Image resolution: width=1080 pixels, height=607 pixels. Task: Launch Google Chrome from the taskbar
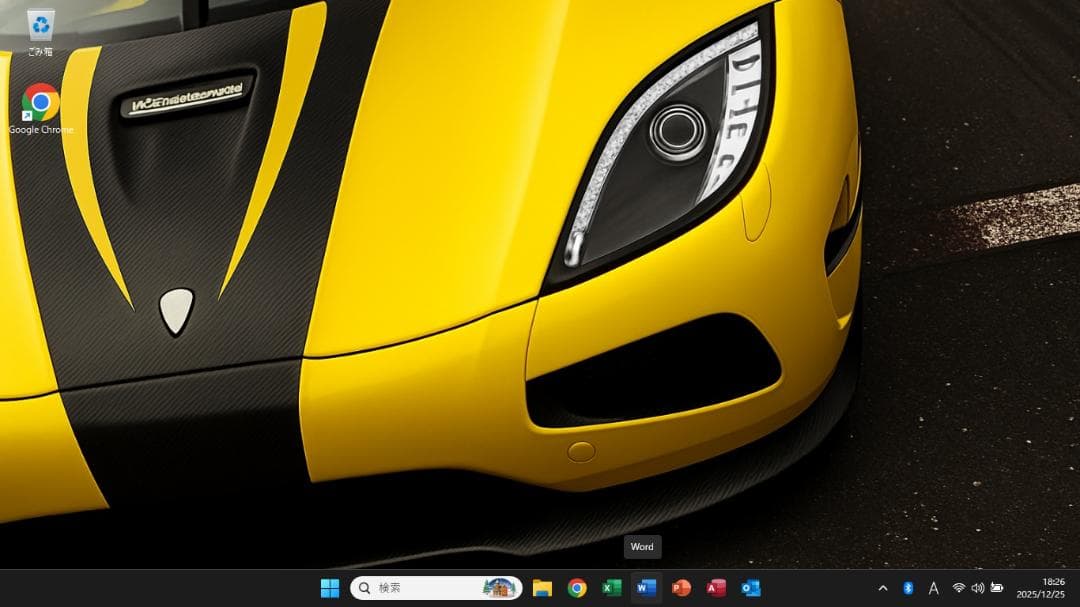point(578,588)
